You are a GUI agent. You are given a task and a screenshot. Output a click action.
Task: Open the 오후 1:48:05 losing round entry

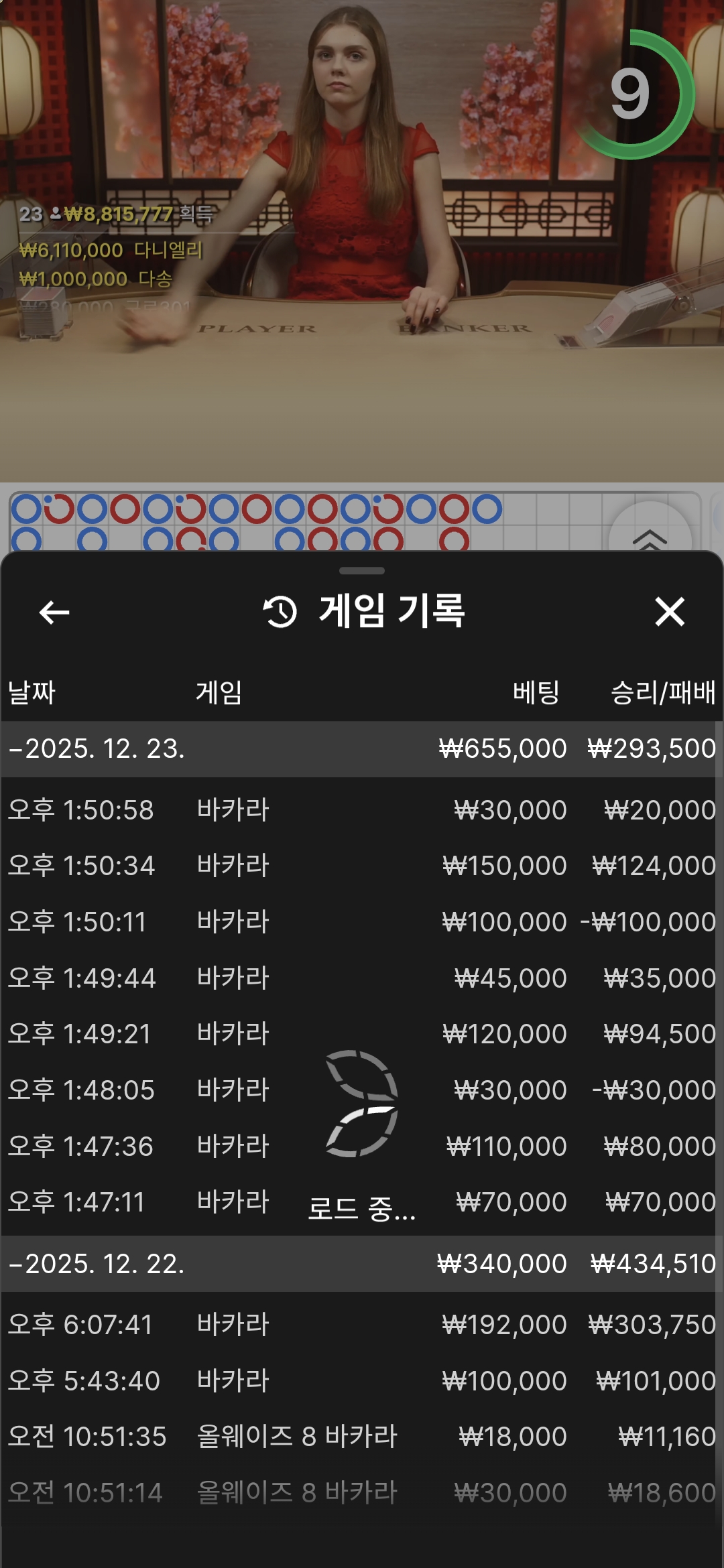point(362,1090)
